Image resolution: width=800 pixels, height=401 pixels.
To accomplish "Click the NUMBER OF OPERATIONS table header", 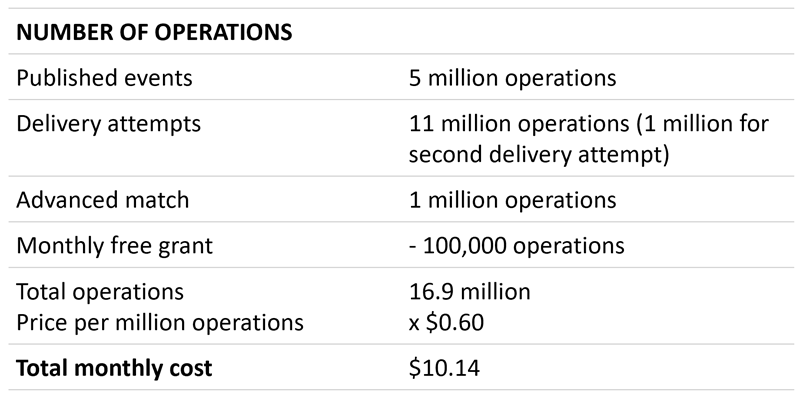I will 154,31.
